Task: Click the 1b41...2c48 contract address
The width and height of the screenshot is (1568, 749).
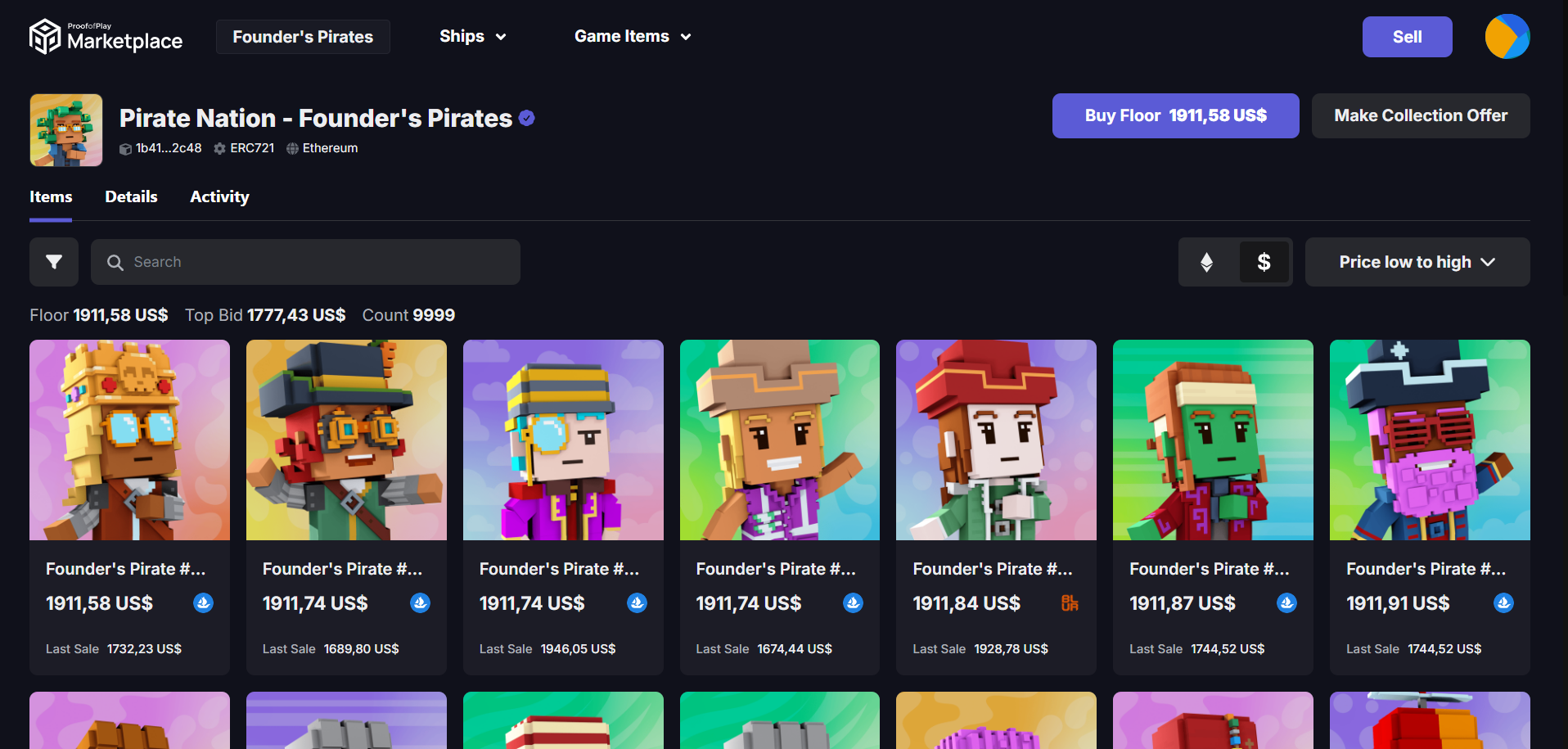Action: pos(169,148)
